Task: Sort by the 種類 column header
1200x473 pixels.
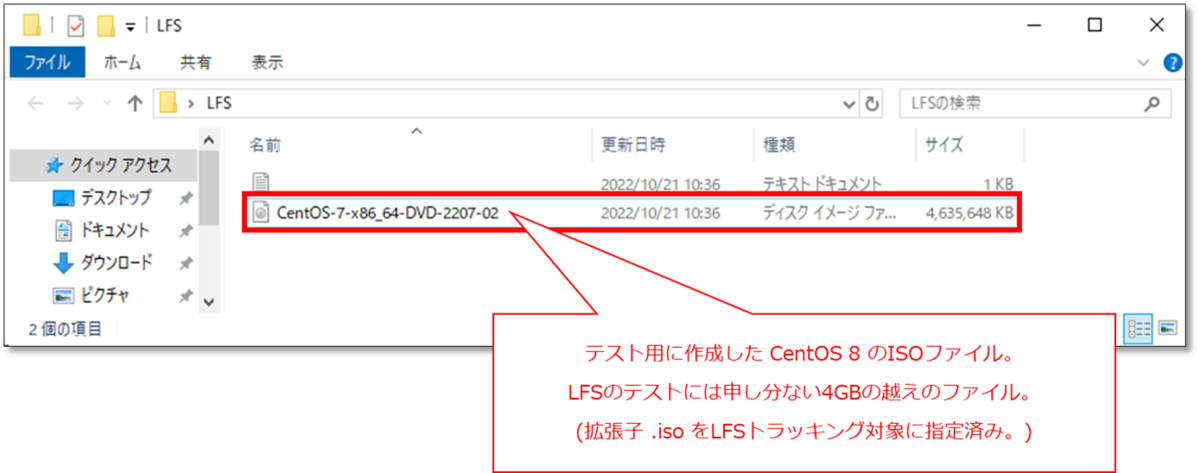Action: click(778, 145)
